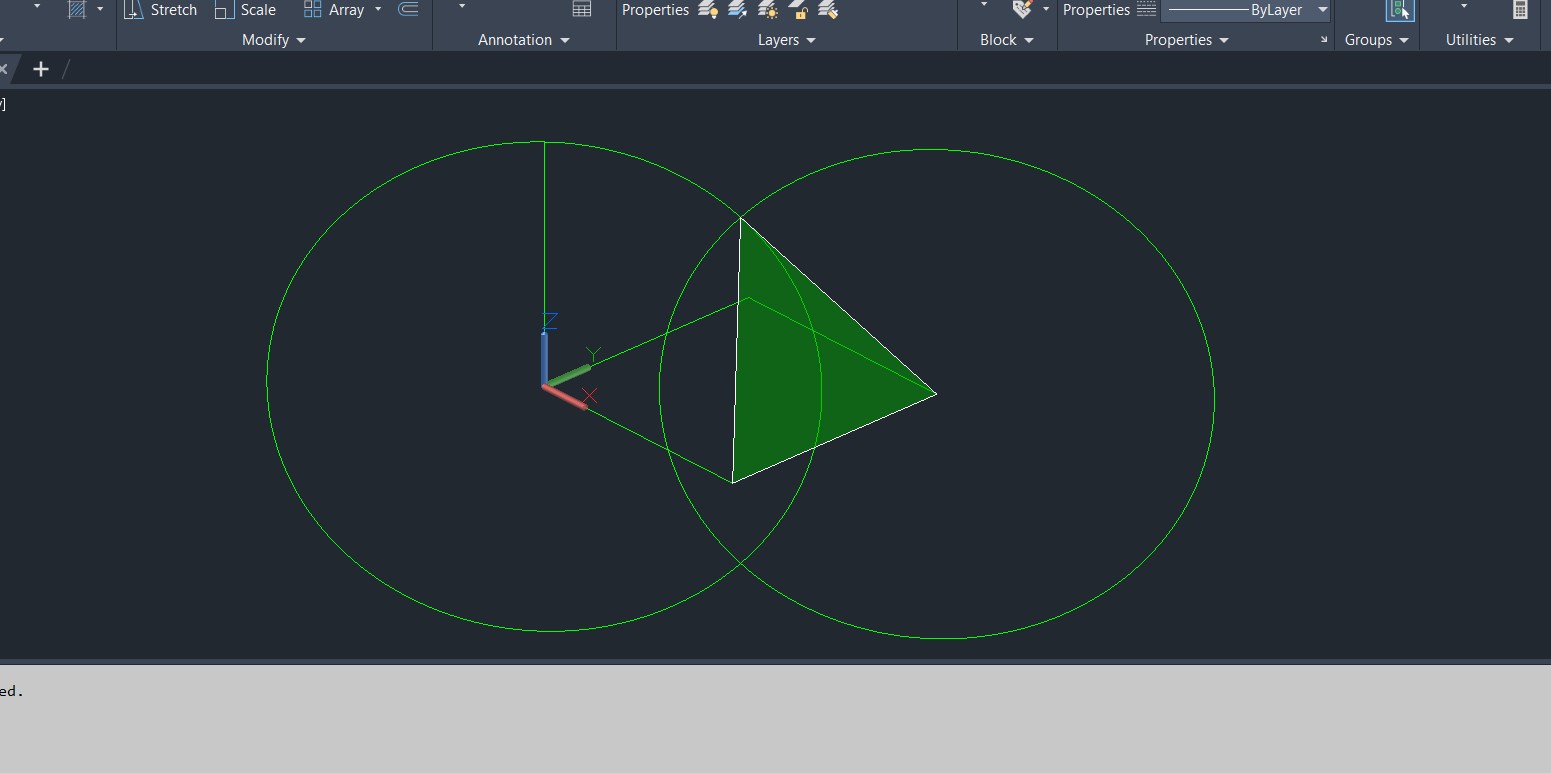Insert a Table from Annotation panel
Viewport: 1551px width, 773px height.
[582, 9]
